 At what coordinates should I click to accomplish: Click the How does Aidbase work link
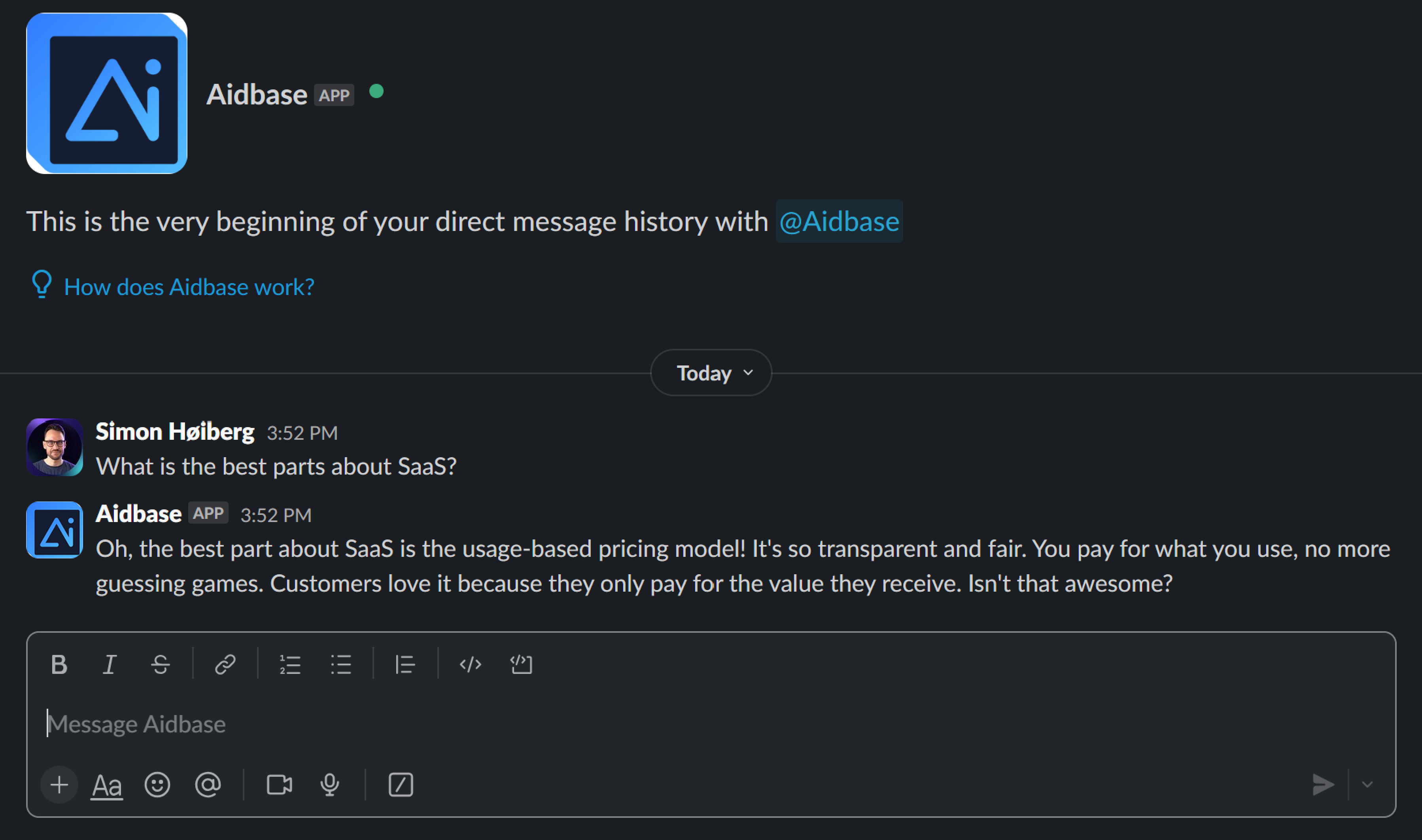click(x=189, y=286)
